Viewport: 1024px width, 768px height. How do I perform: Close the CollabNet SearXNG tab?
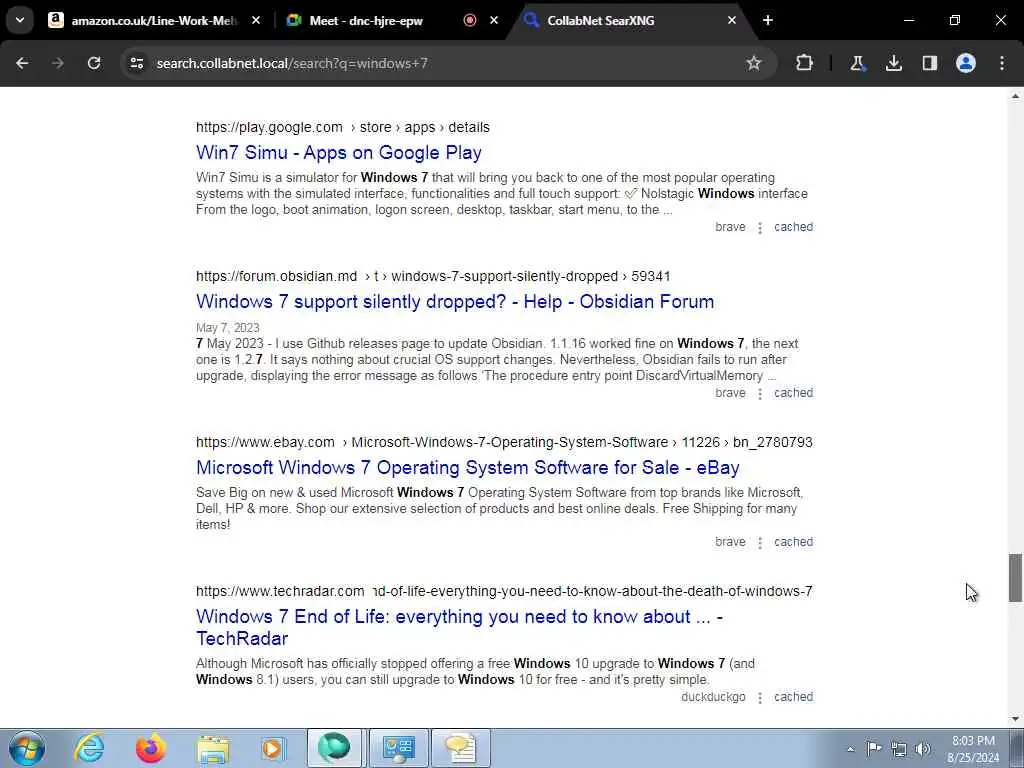(731, 20)
